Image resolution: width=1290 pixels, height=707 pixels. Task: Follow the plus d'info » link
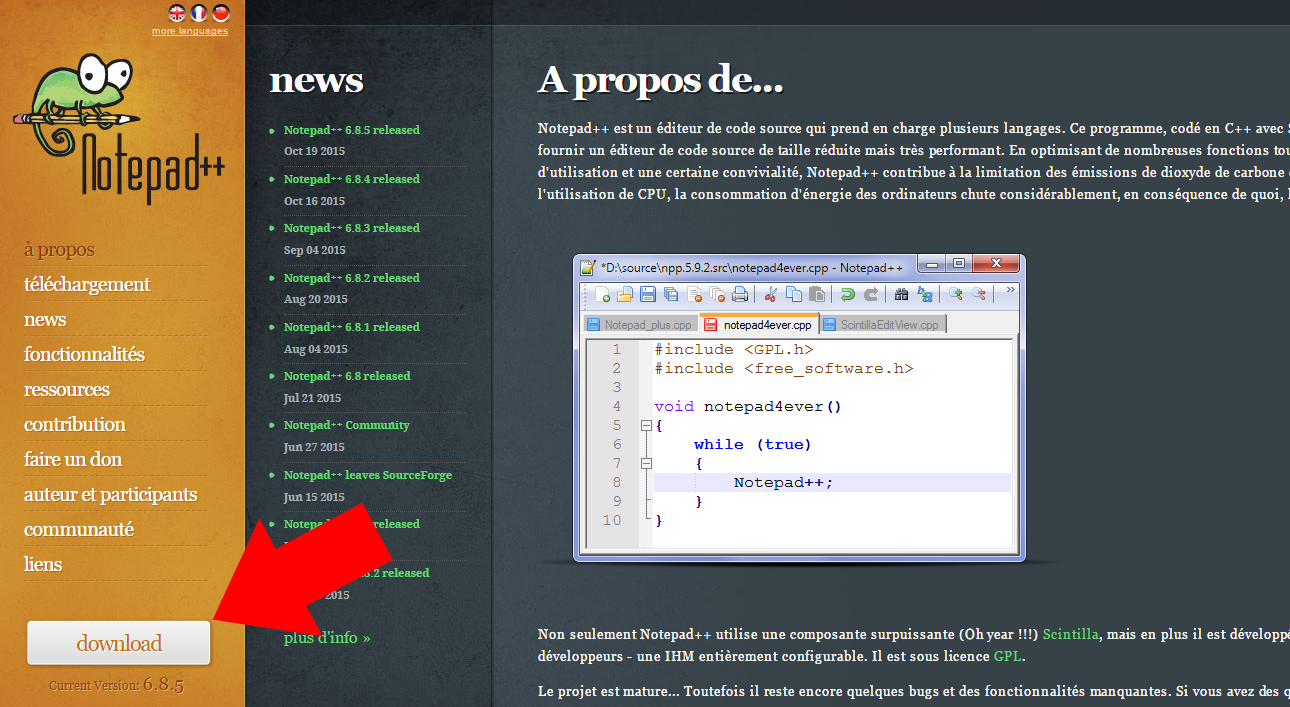tap(327, 638)
